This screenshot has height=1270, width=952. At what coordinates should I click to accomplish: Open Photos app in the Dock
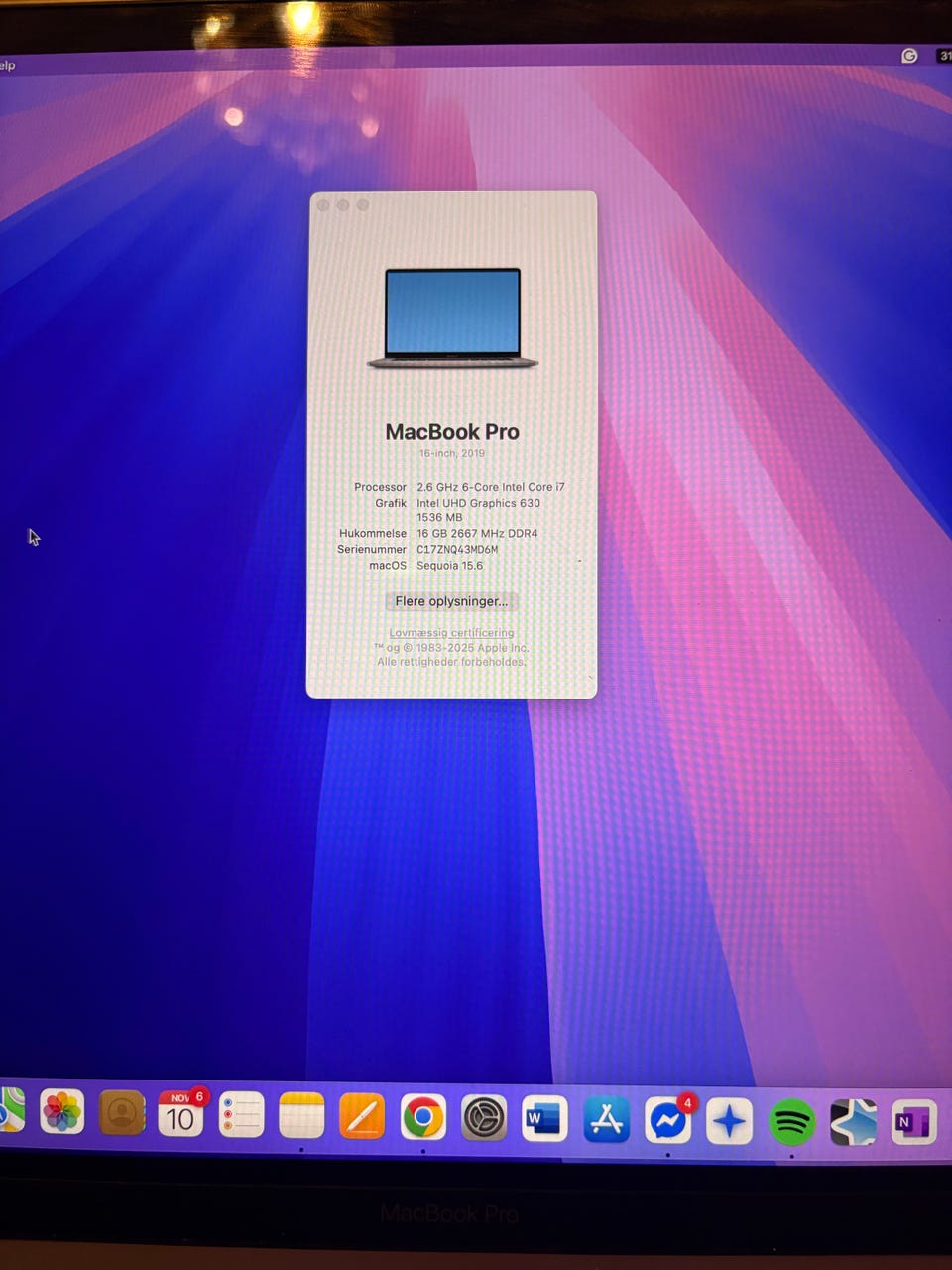pyautogui.click(x=61, y=1112)
